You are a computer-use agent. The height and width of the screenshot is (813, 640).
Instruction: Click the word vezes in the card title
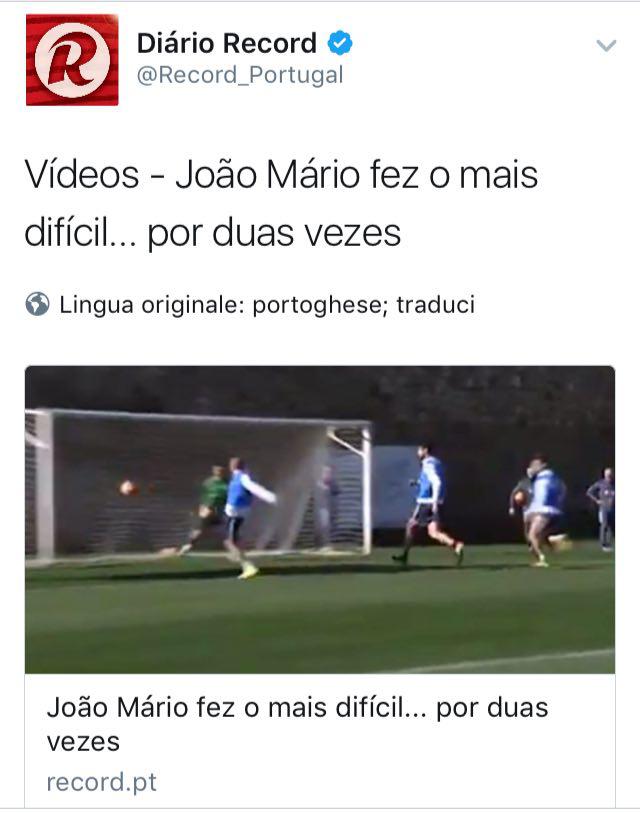tap(83, 742)
